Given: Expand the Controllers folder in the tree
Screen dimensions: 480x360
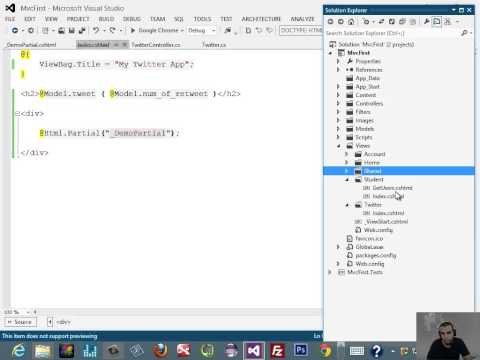Looking at the screenshot, I should coord(338,104).
